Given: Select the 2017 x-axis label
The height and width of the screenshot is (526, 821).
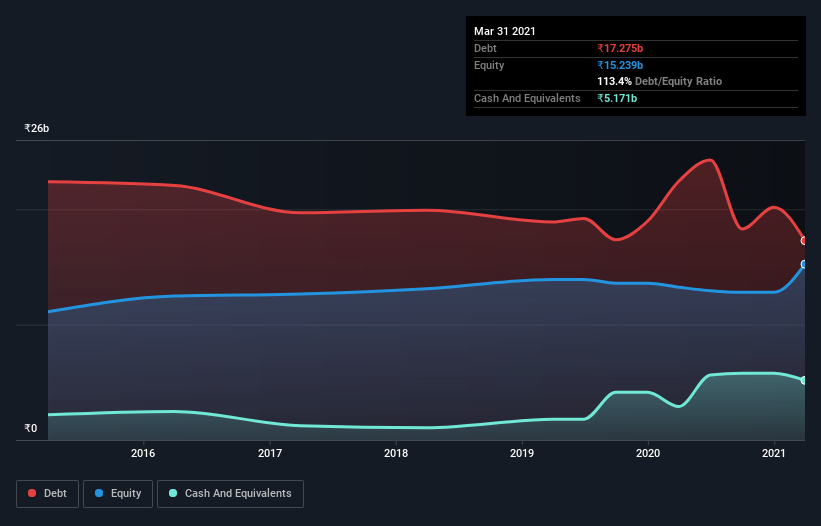Looking at the screenshot, I should pos(270,453).
